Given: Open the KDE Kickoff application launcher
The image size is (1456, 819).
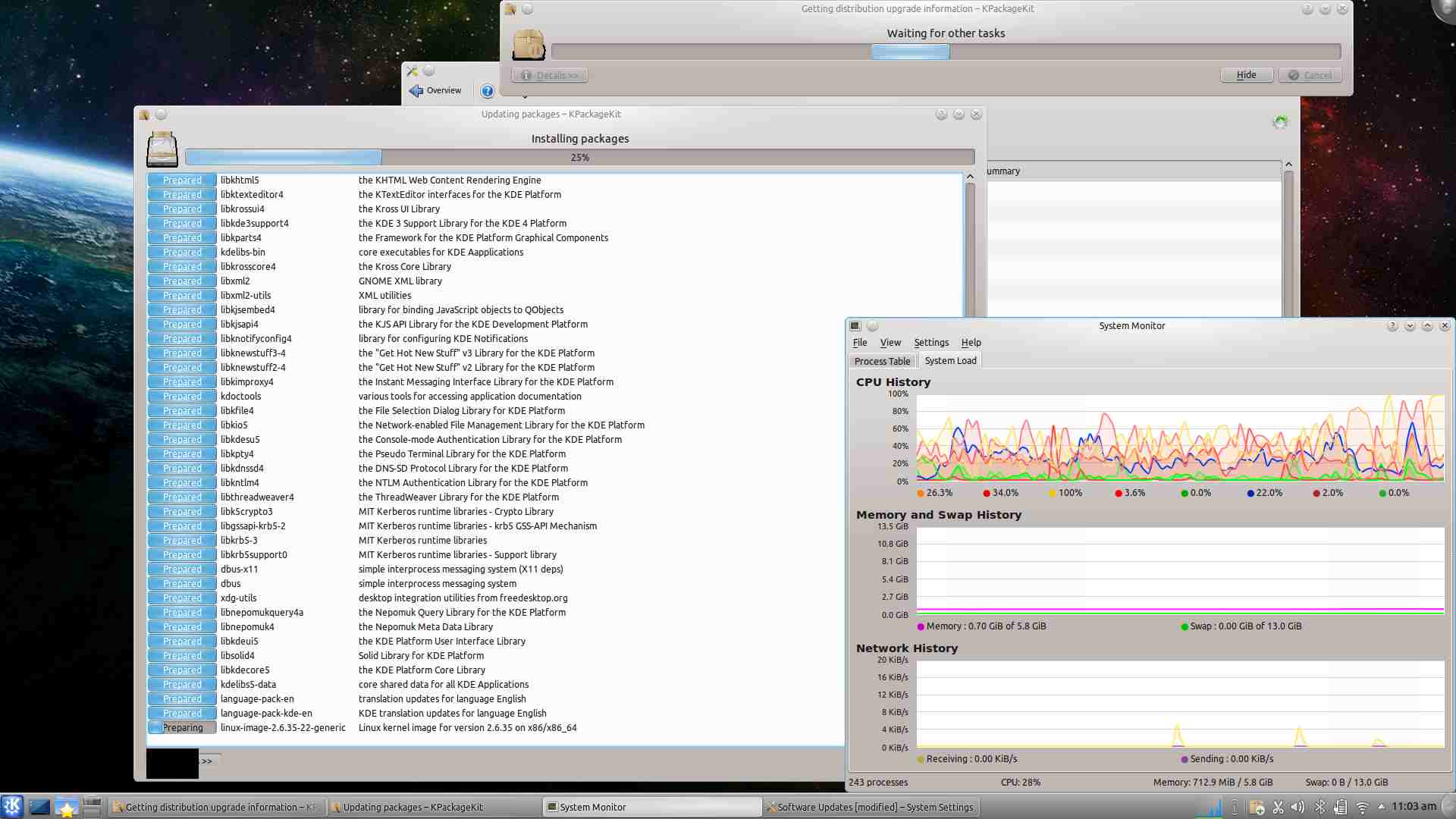Looking at the screenshot, I should pos(12,806).
